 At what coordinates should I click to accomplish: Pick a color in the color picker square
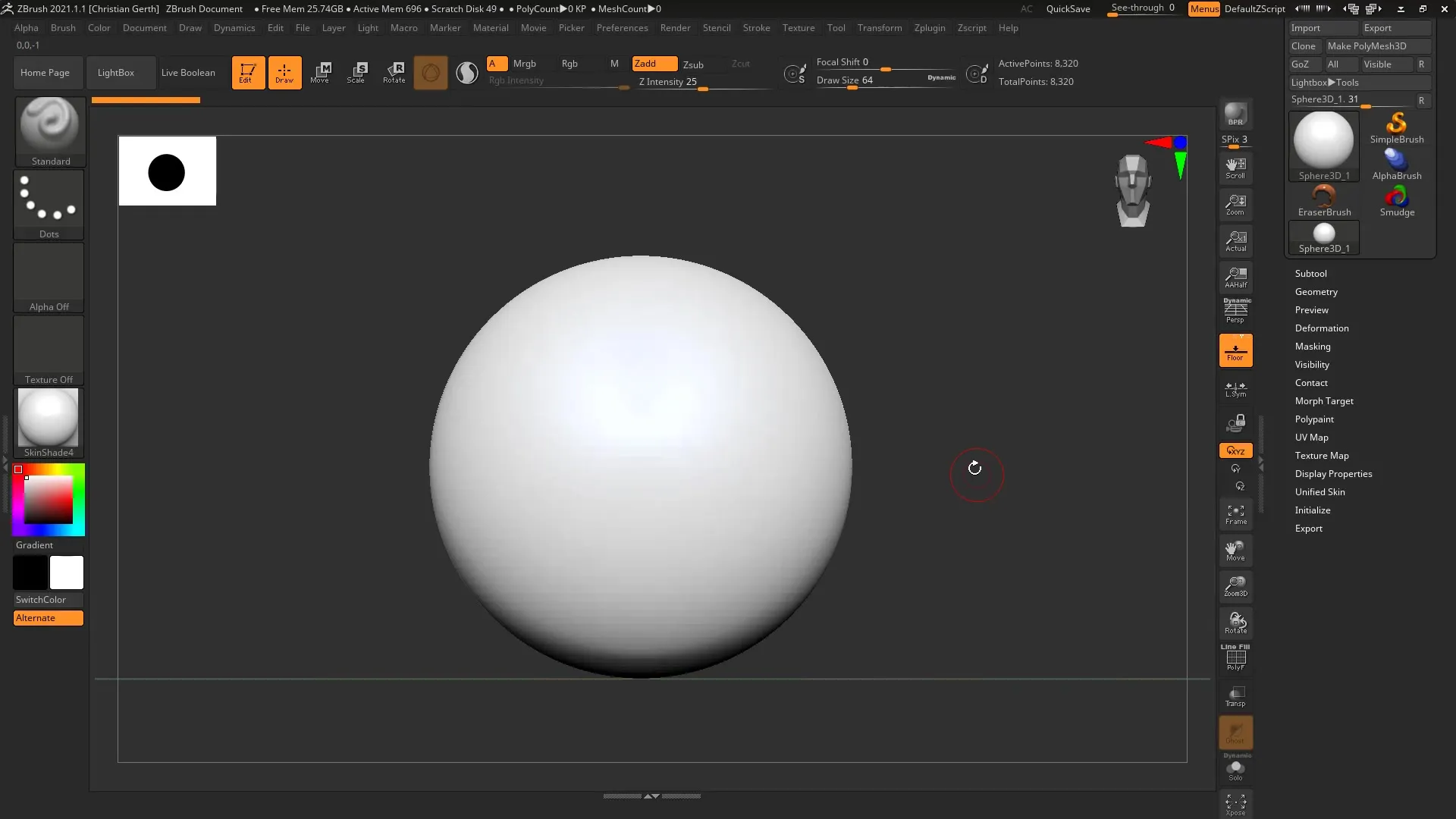click(x=49, y=500)
